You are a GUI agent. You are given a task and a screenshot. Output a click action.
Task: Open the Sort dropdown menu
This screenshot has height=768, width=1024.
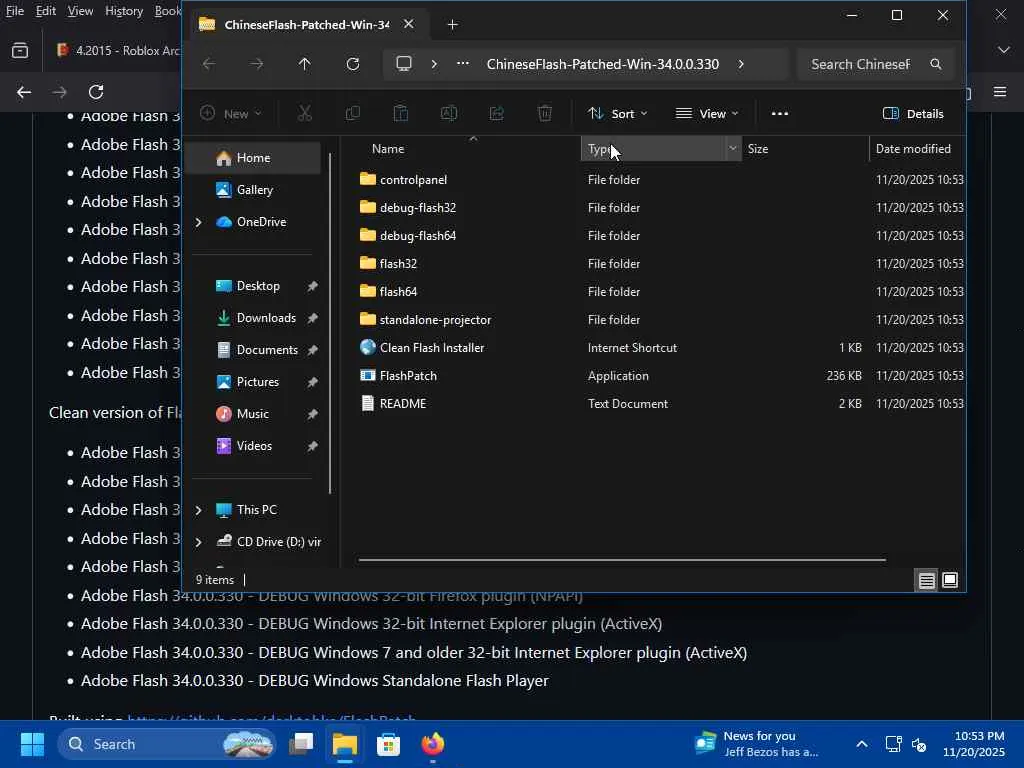click(618, 114)
